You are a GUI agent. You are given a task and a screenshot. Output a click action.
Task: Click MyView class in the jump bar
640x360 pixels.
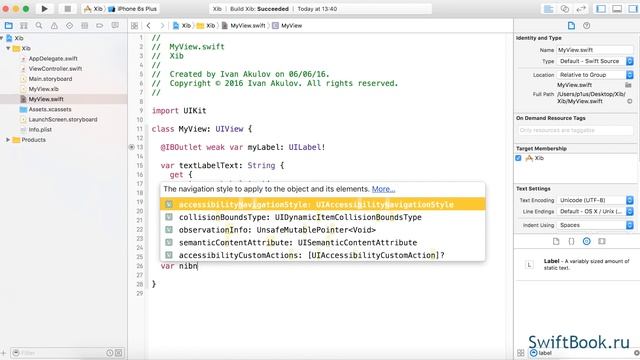click(x=287, y=26)
